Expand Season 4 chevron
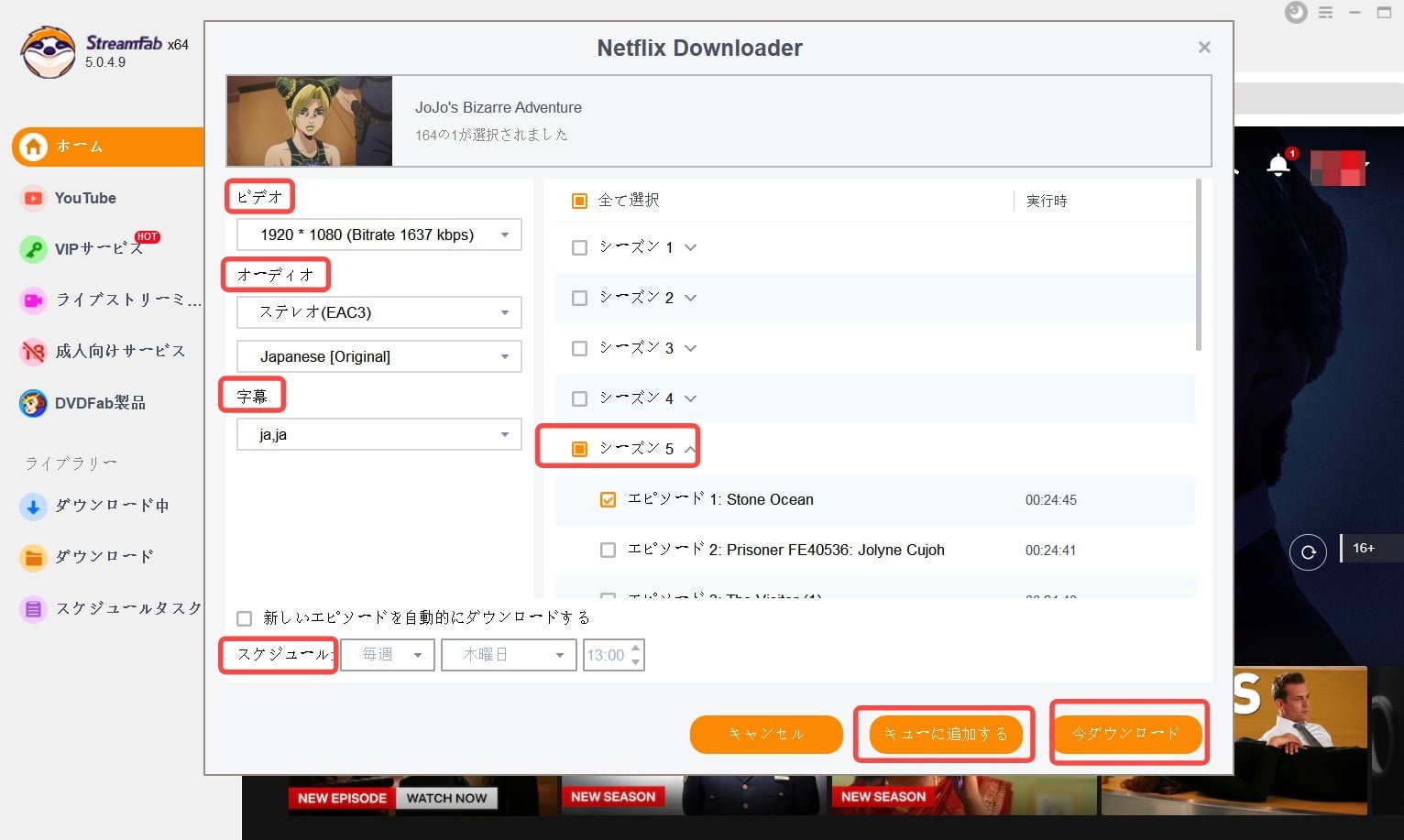 (x=691, y=398)
